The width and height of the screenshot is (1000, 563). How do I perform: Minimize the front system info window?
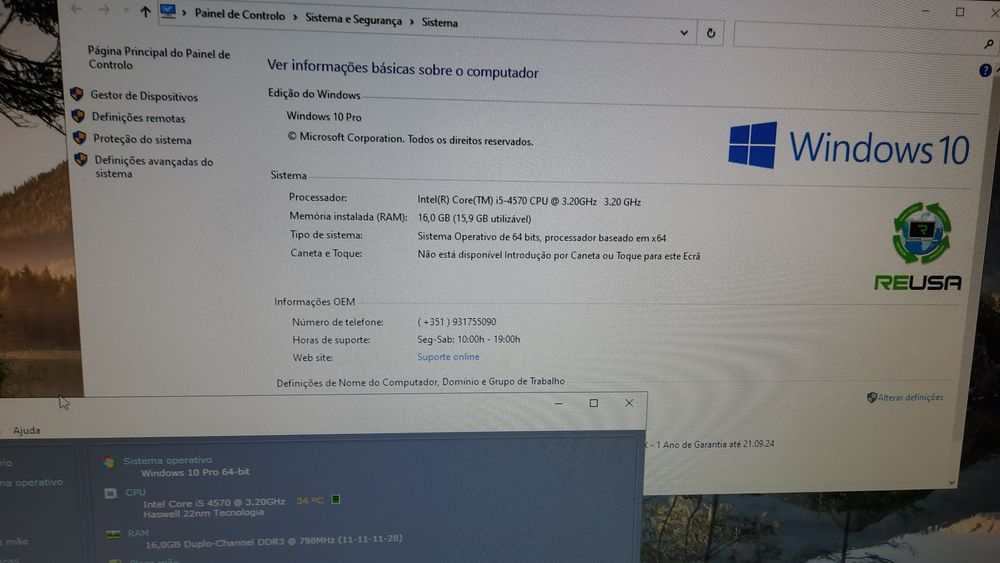559,403
